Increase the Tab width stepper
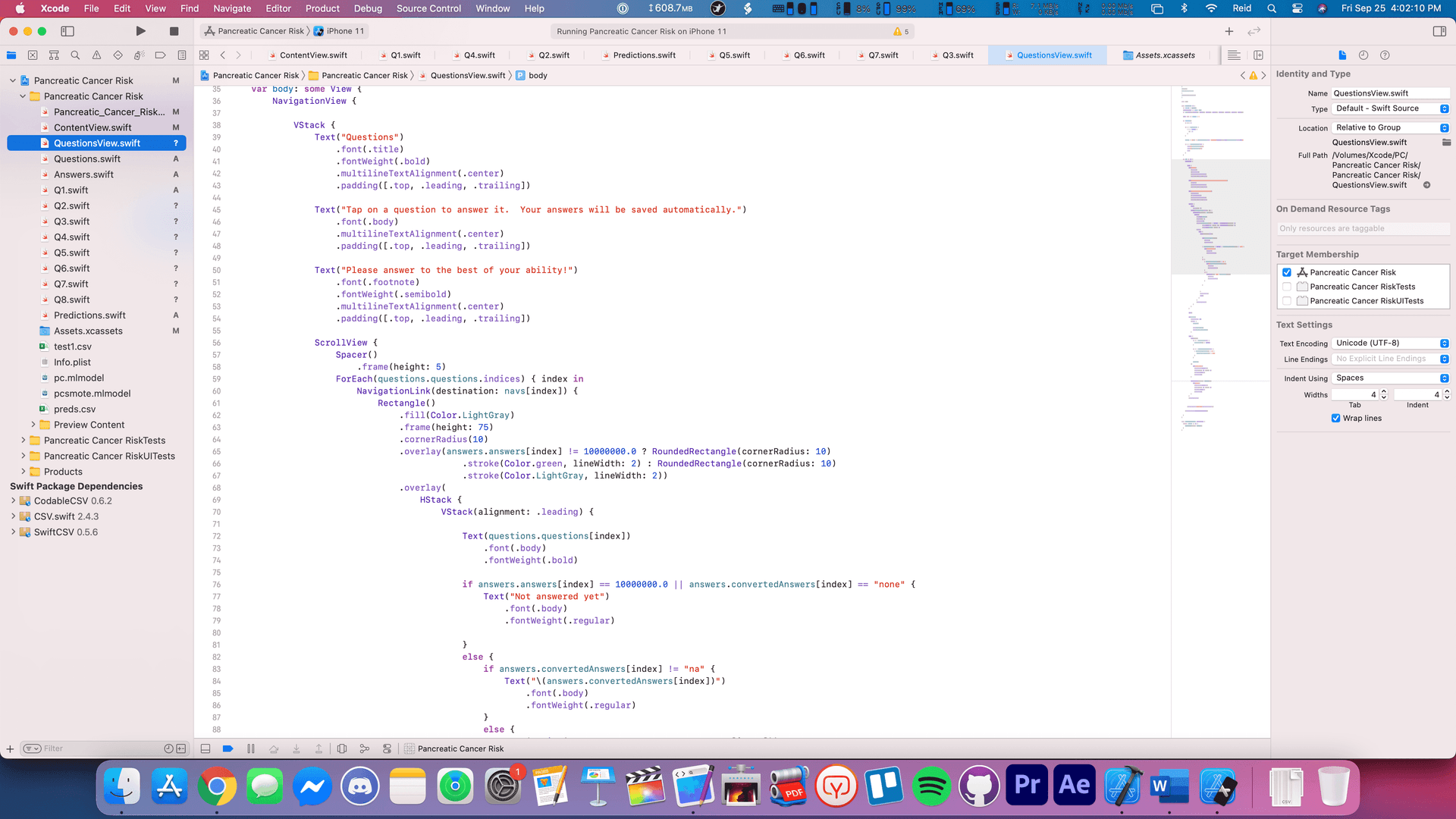The image size is (1456, 819). pos(1384,391)
